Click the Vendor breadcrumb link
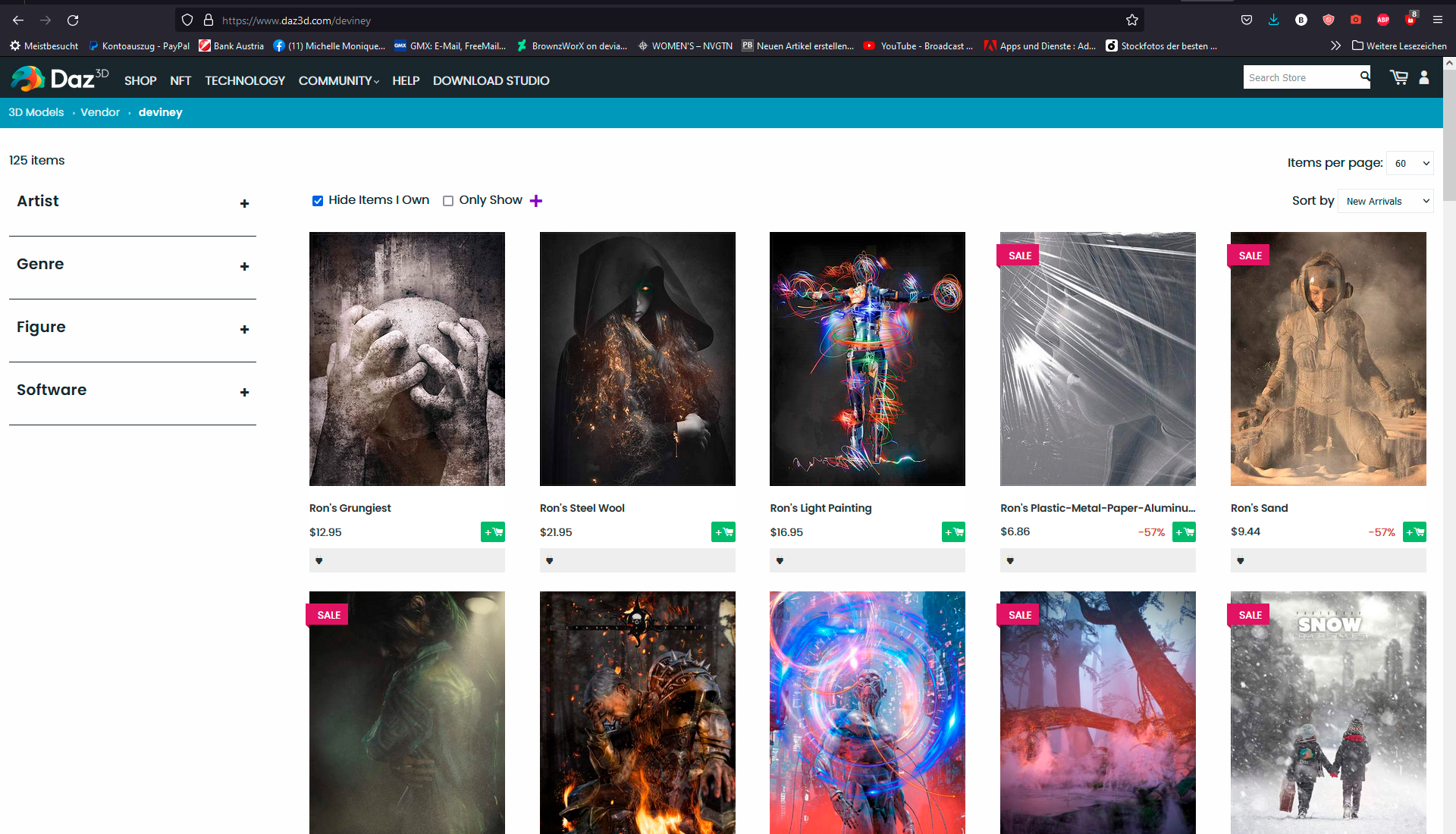 (x=100, y=112)
